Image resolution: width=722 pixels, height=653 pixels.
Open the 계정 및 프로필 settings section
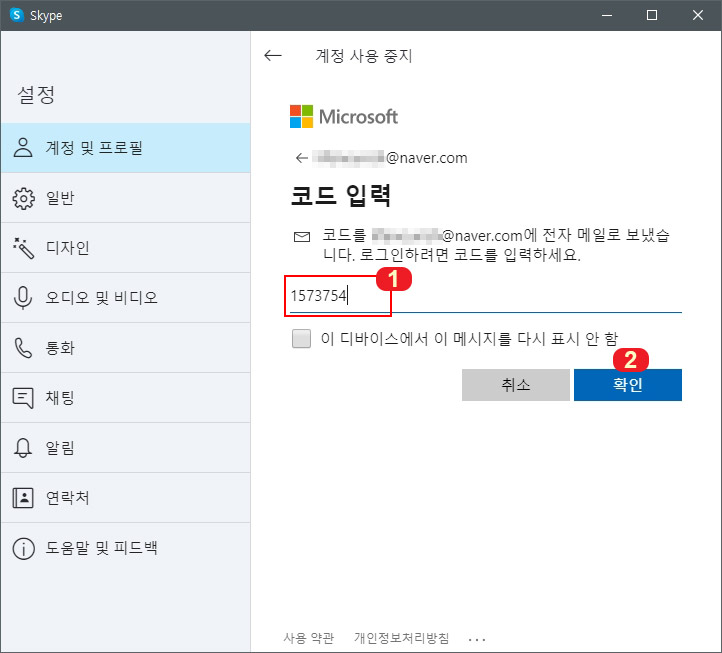(126, 148)
